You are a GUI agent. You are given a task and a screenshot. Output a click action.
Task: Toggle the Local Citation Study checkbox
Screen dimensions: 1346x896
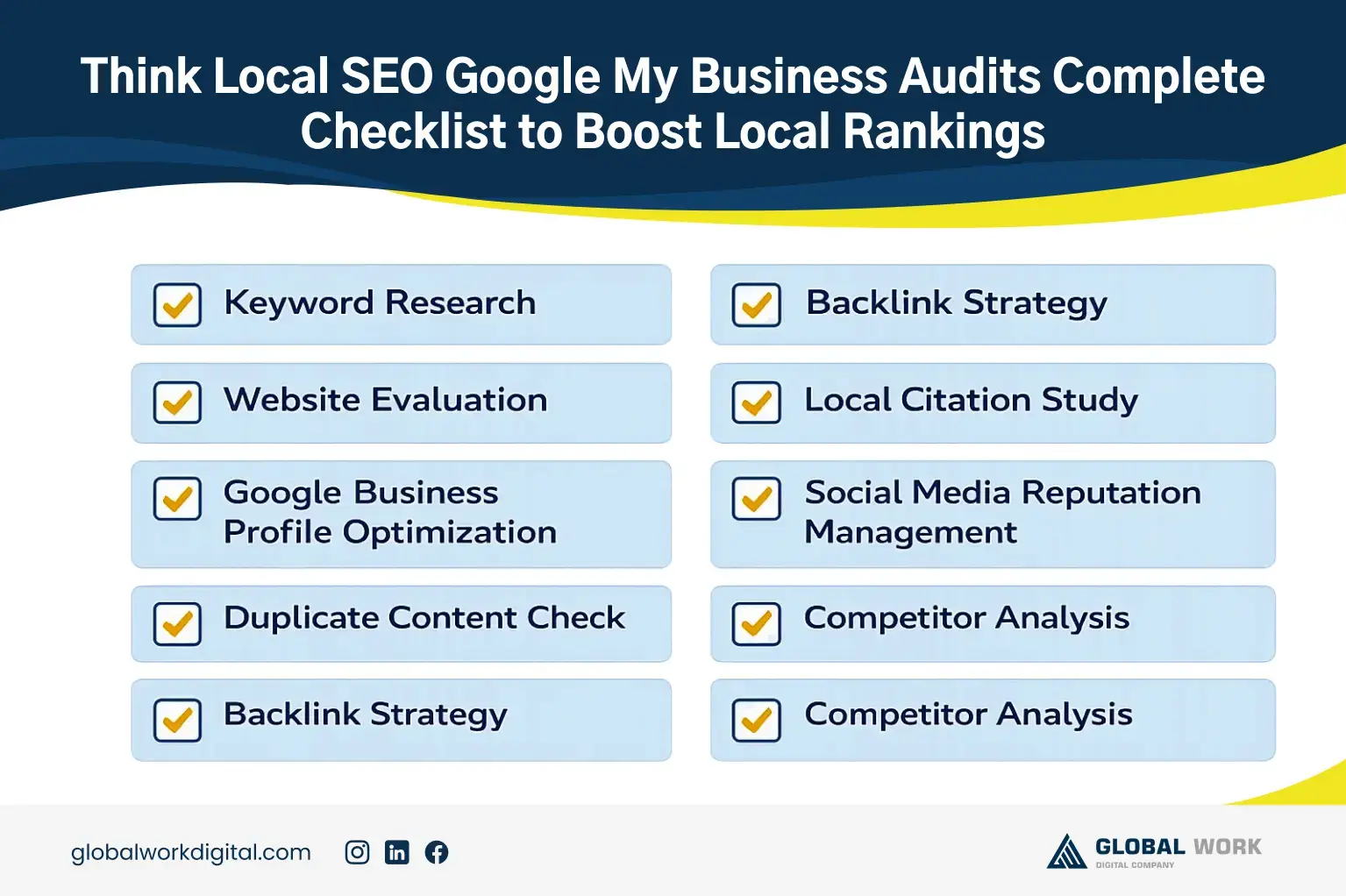(x=756, y=402)
